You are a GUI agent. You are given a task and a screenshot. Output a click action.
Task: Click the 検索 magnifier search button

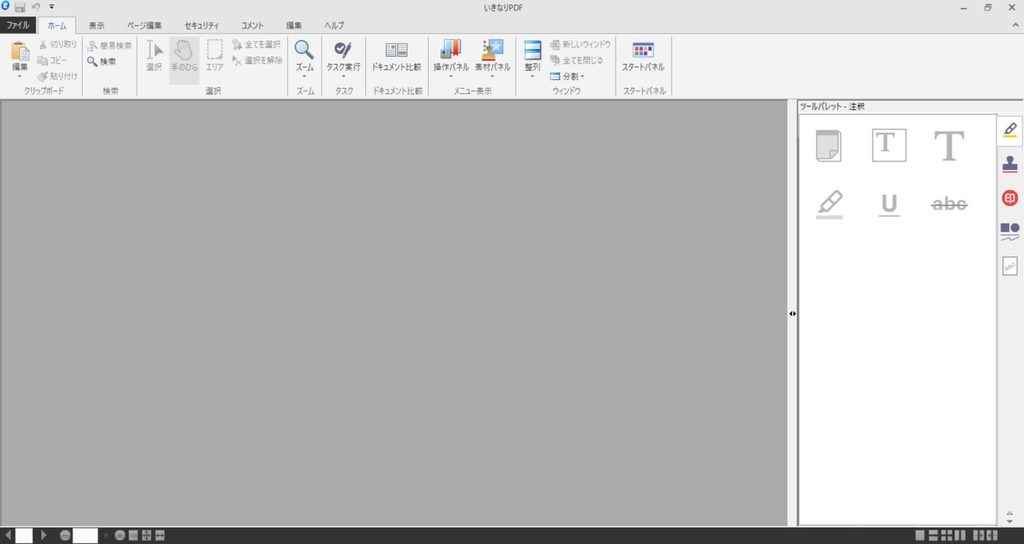coord(102,61)
